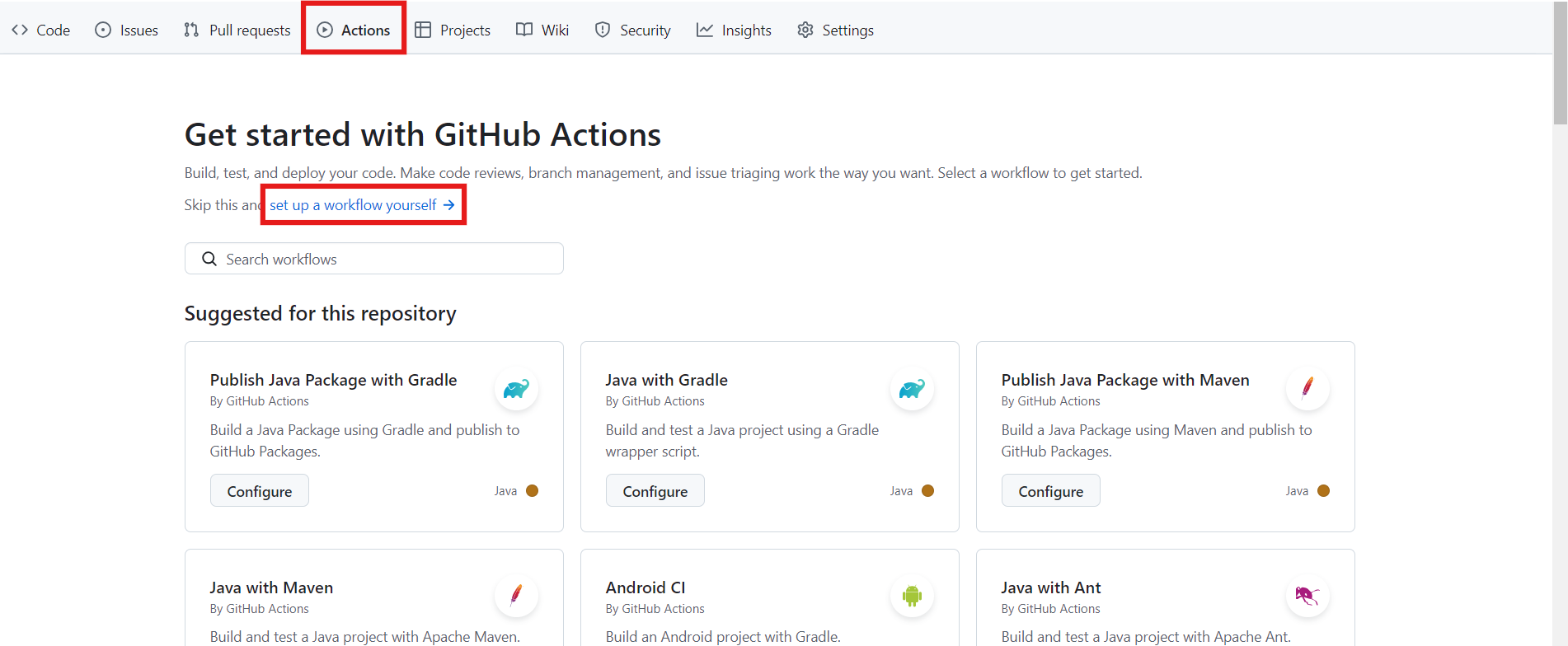The image size is (1568, 646).
Task: Click 'By GitHub Actions' under Java with Maven
Action: click(x=260, y=609)
